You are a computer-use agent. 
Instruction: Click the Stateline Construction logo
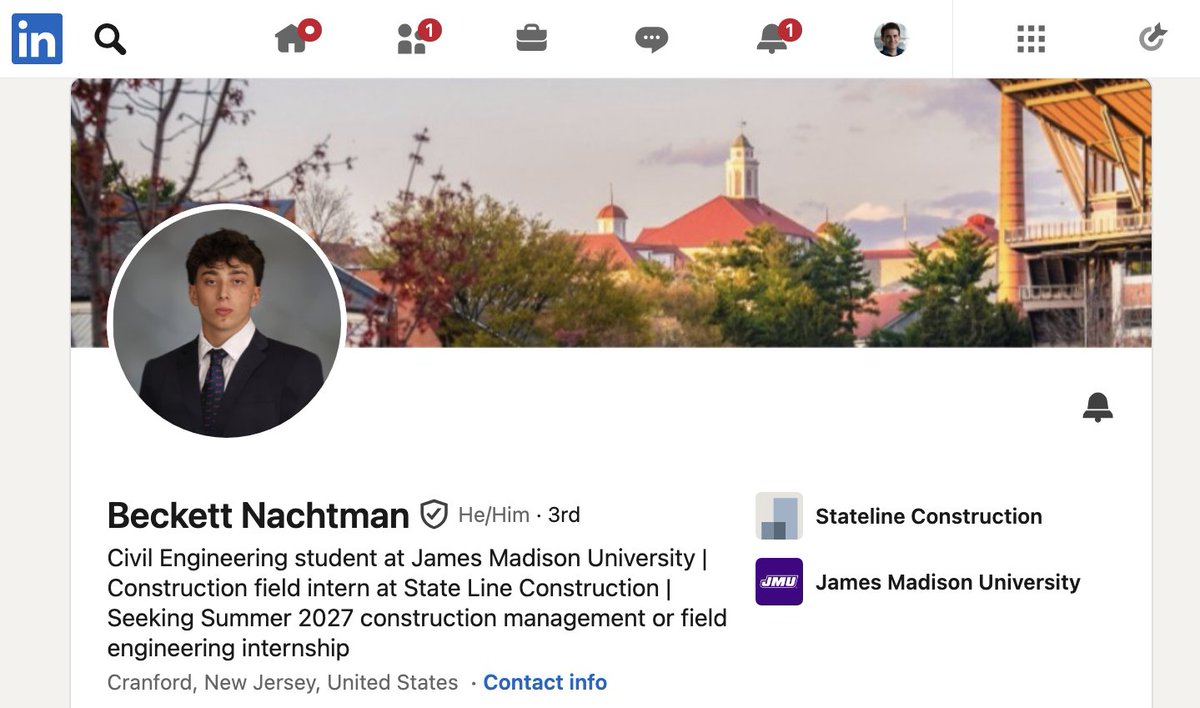(779, 516)
